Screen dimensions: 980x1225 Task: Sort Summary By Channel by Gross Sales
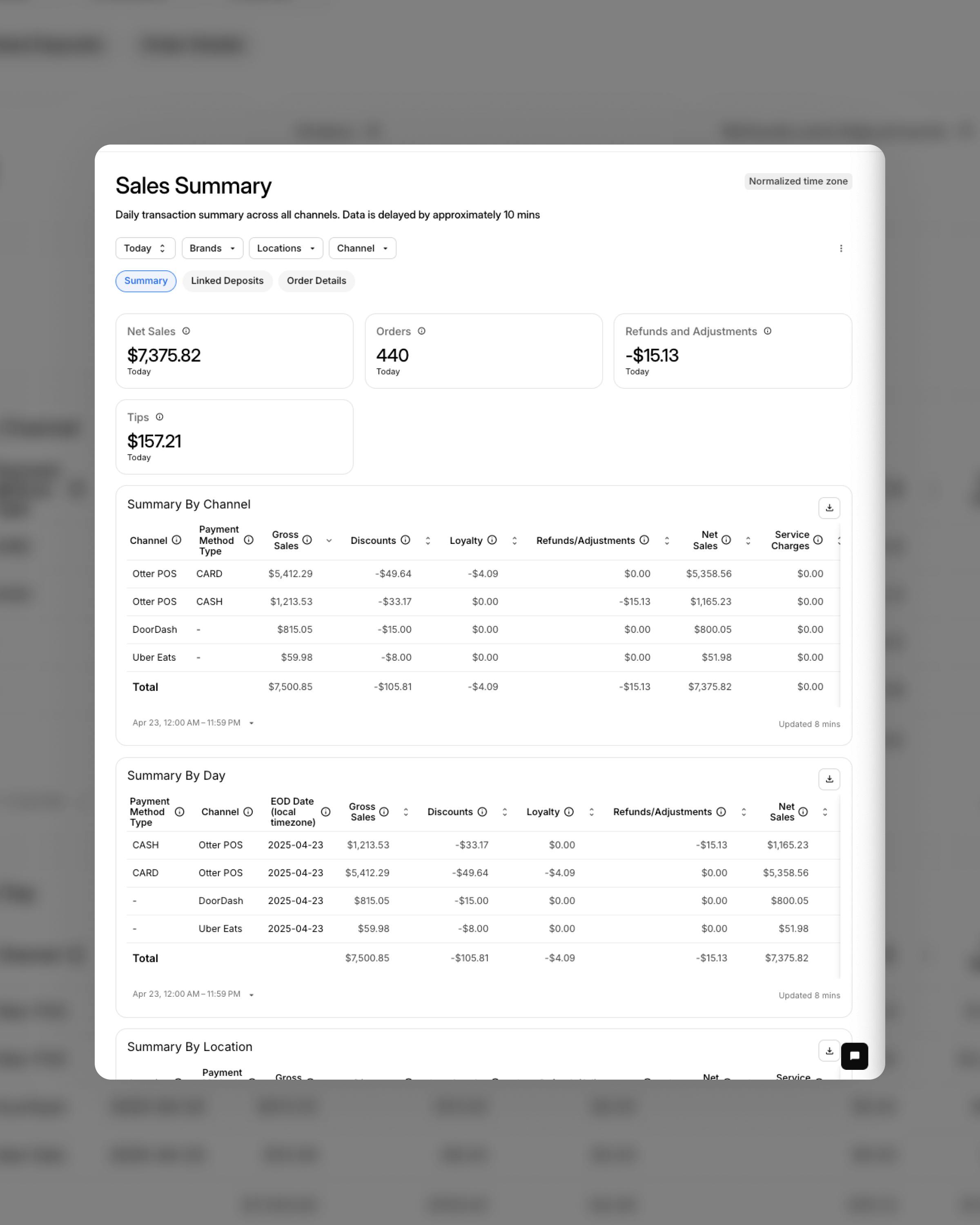tap(329, 541)
